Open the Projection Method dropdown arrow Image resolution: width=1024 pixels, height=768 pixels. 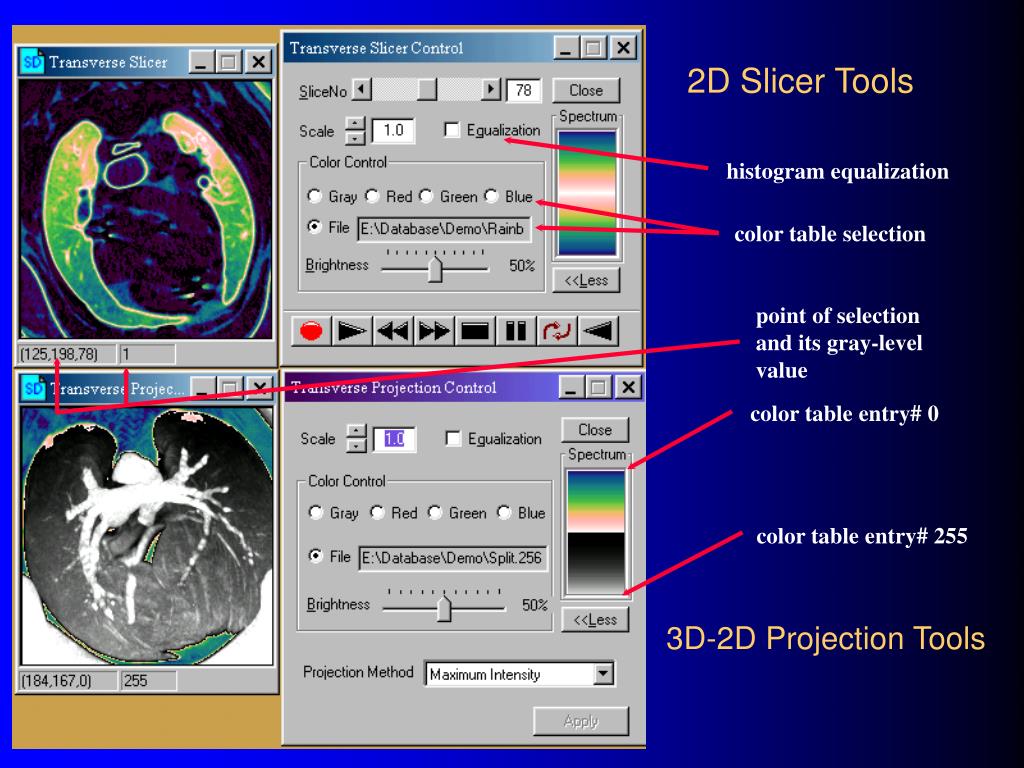[x=603, y=673]
